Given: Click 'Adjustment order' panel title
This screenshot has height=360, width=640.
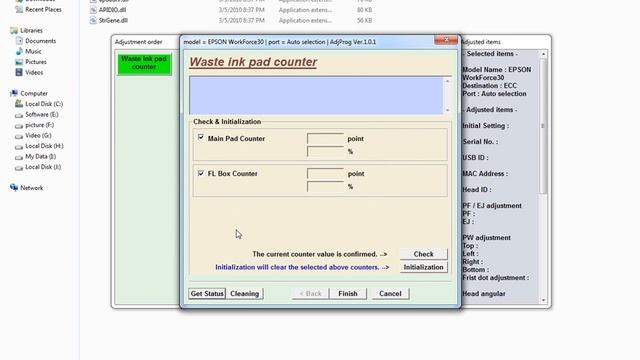Looking at the screenshot, I should pyautogui.click(x=138, y=42).
